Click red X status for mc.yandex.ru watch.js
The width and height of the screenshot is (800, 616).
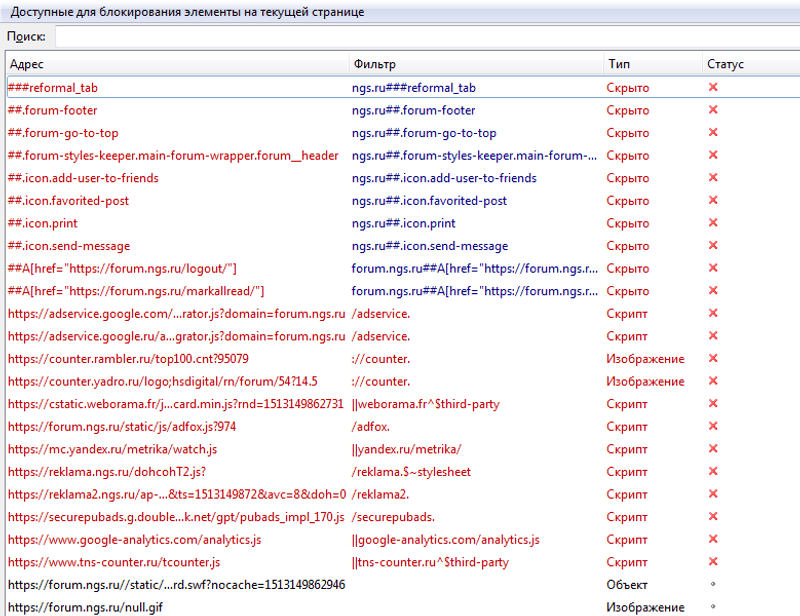(713, 449)
